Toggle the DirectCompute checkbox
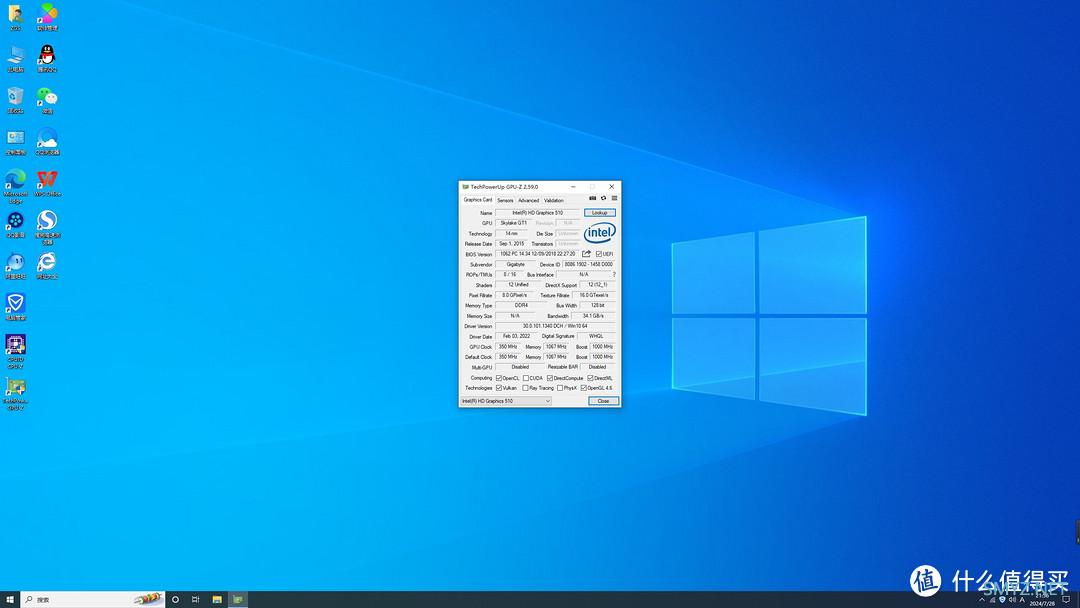This screenshot has width=1080, height=608. point(550,378)
